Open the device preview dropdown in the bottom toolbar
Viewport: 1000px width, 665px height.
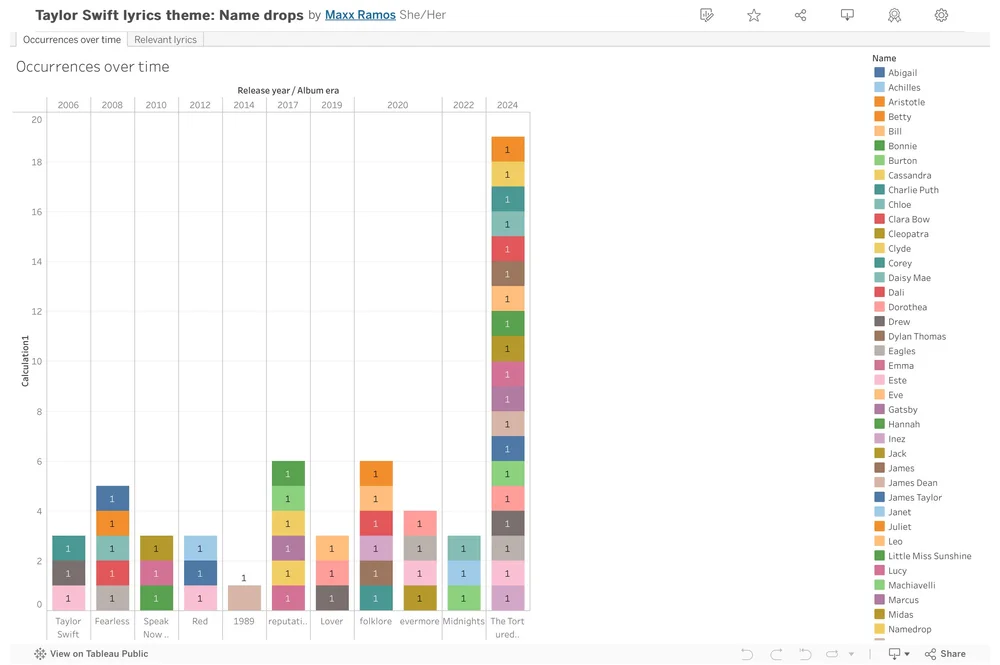(895, 653)
